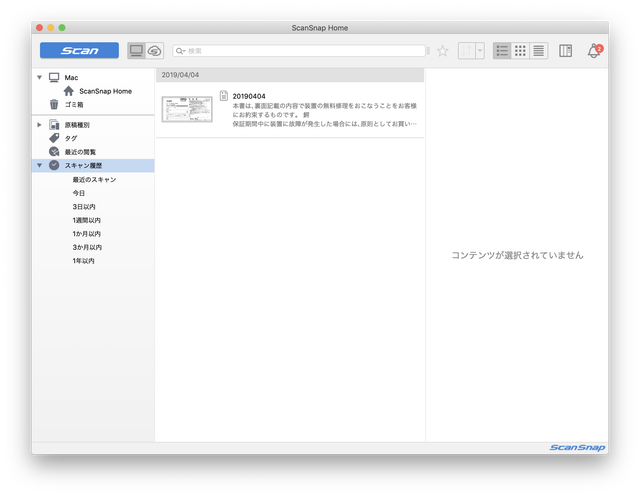Click the sort order arrows button
This screenshot has height=496, width=640.
pos(467,51)
